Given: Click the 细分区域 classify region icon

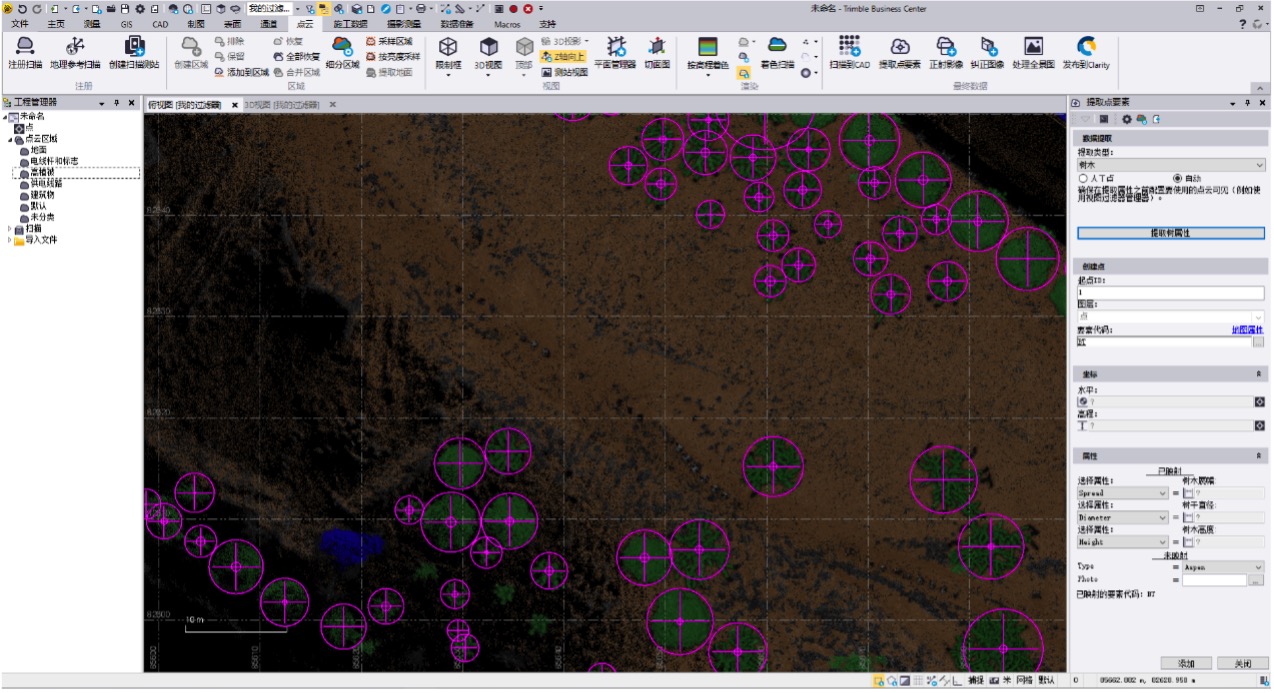Looking at the screenshot, I should (342, 46).
